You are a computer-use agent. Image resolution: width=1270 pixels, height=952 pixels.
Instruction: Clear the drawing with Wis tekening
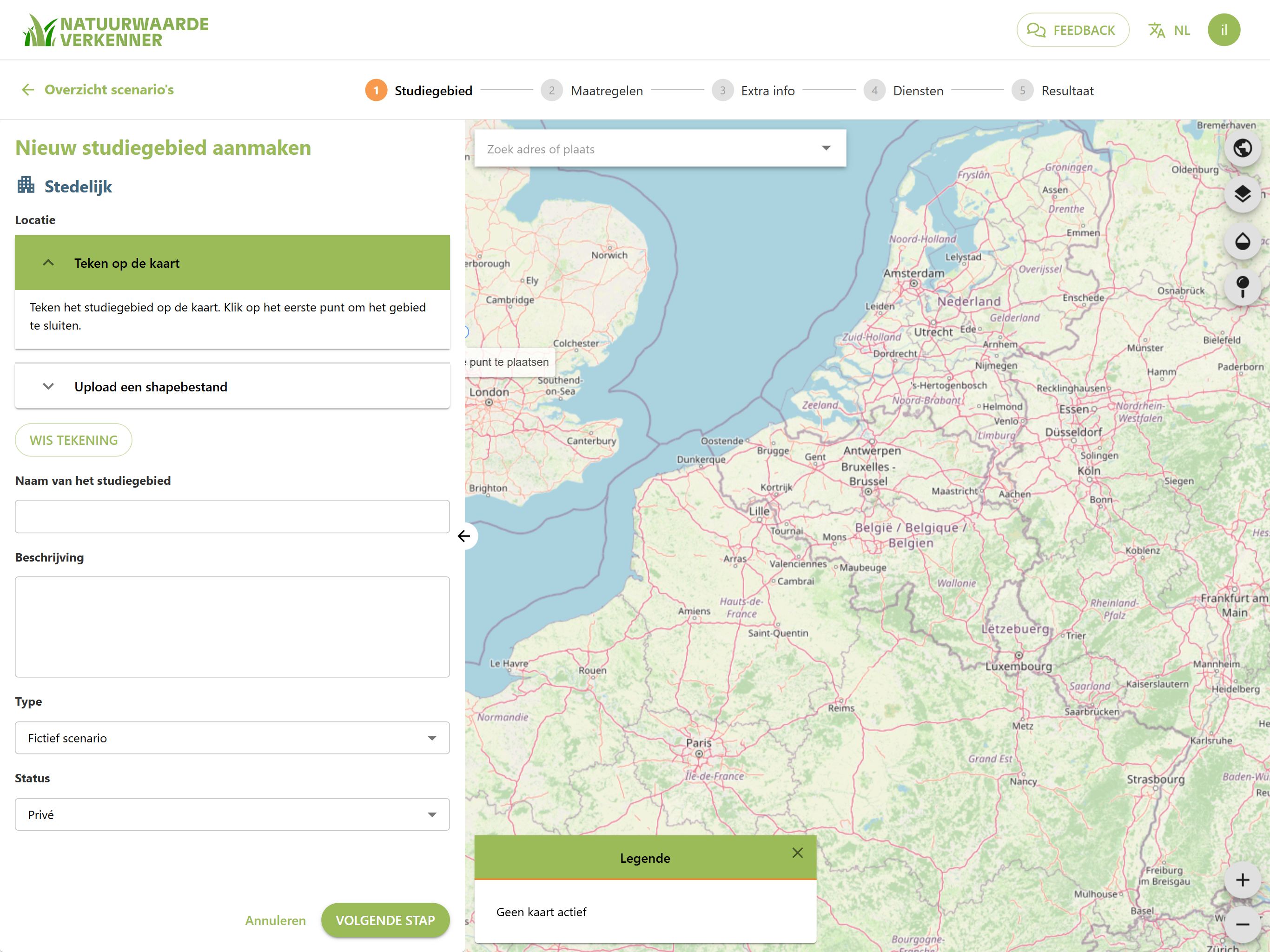(73, 440)
